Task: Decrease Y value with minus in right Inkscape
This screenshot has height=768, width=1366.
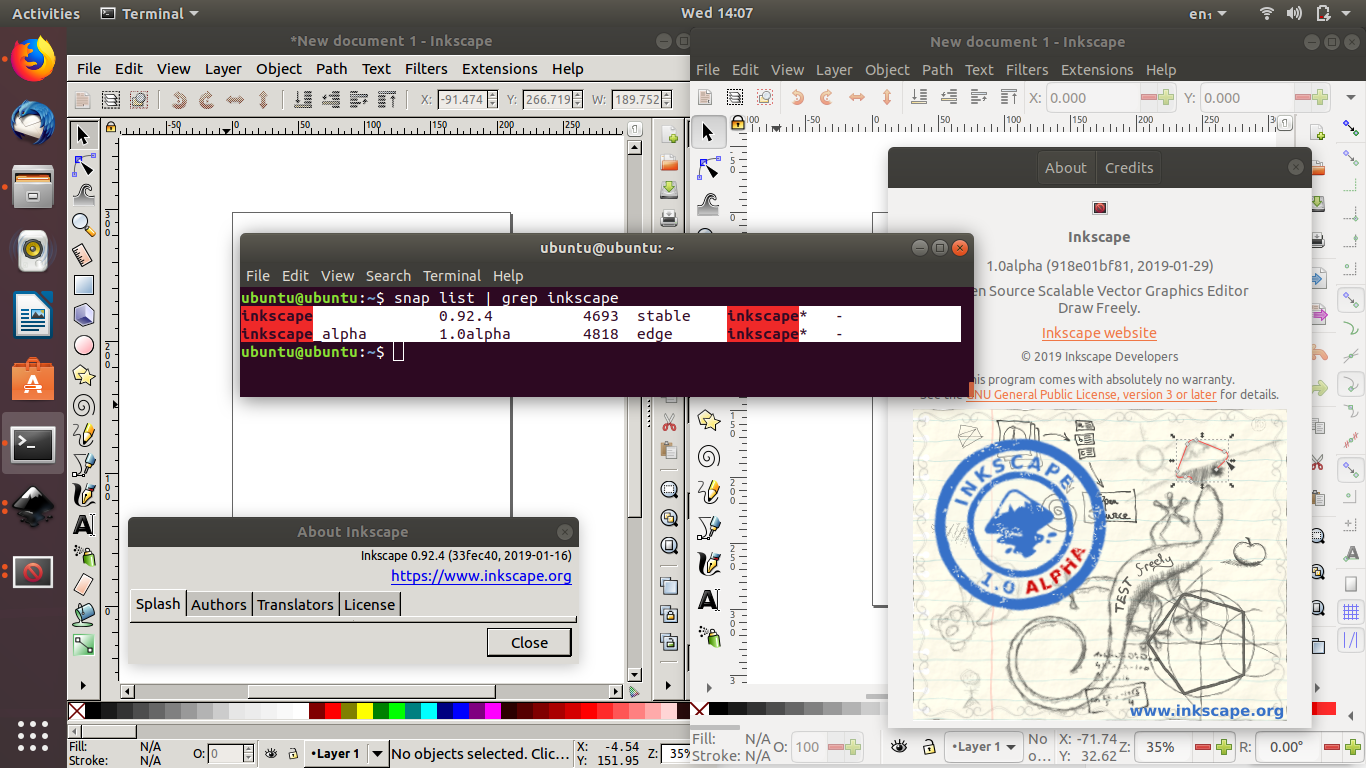Action: pyautogui.click(x=1303, y=98)
